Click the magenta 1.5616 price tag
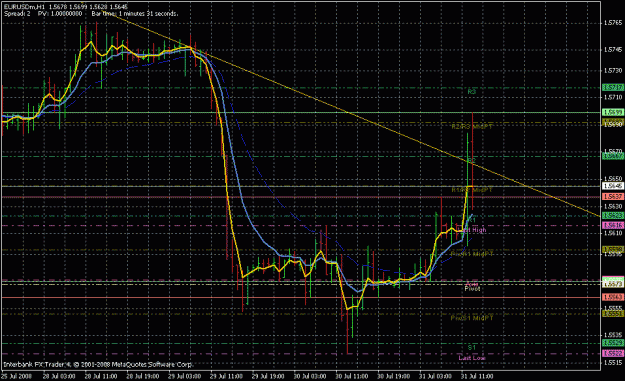This screenshot has height=381, width=625. click(x=613, y=226)
